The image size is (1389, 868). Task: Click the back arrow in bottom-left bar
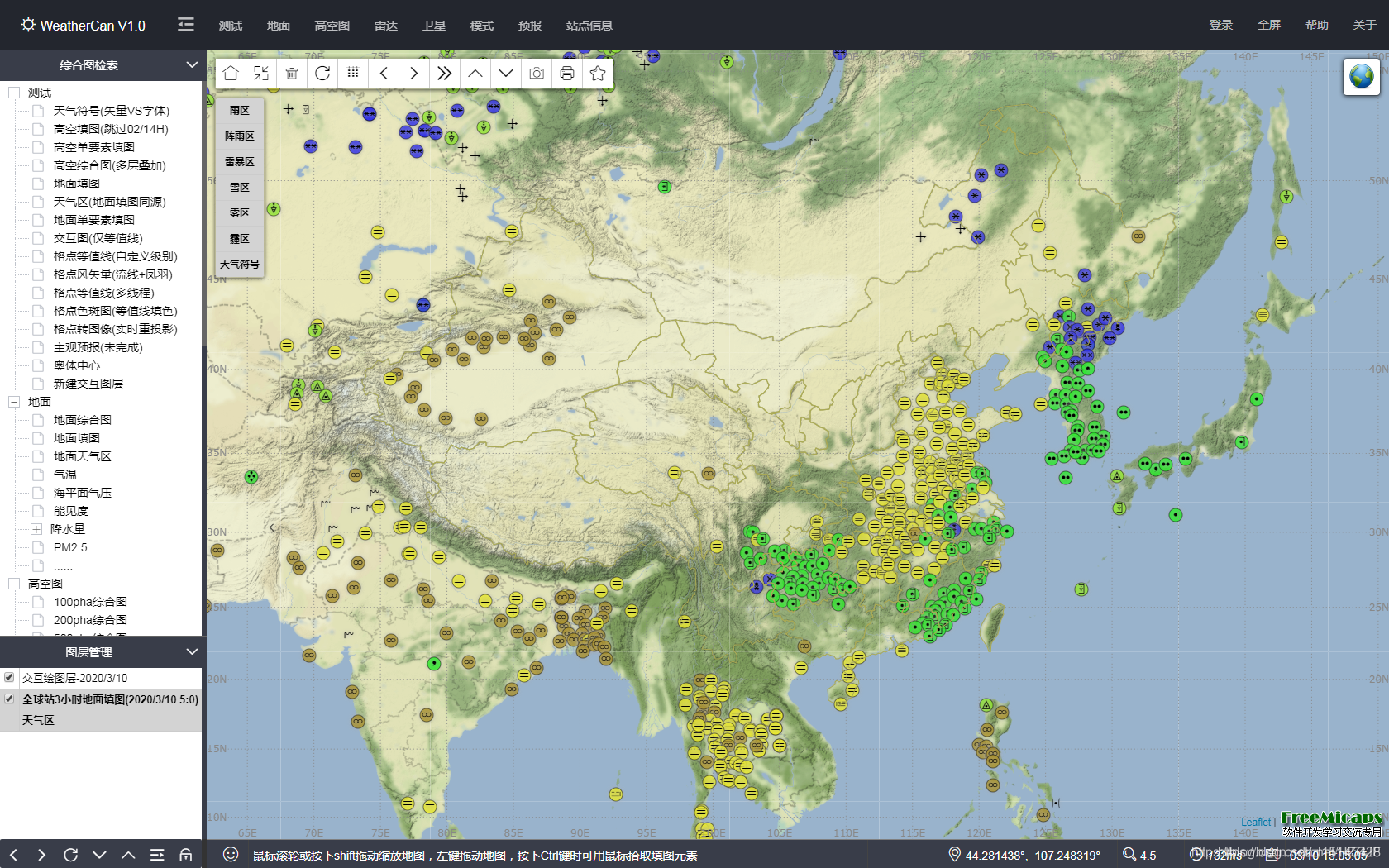13,855
